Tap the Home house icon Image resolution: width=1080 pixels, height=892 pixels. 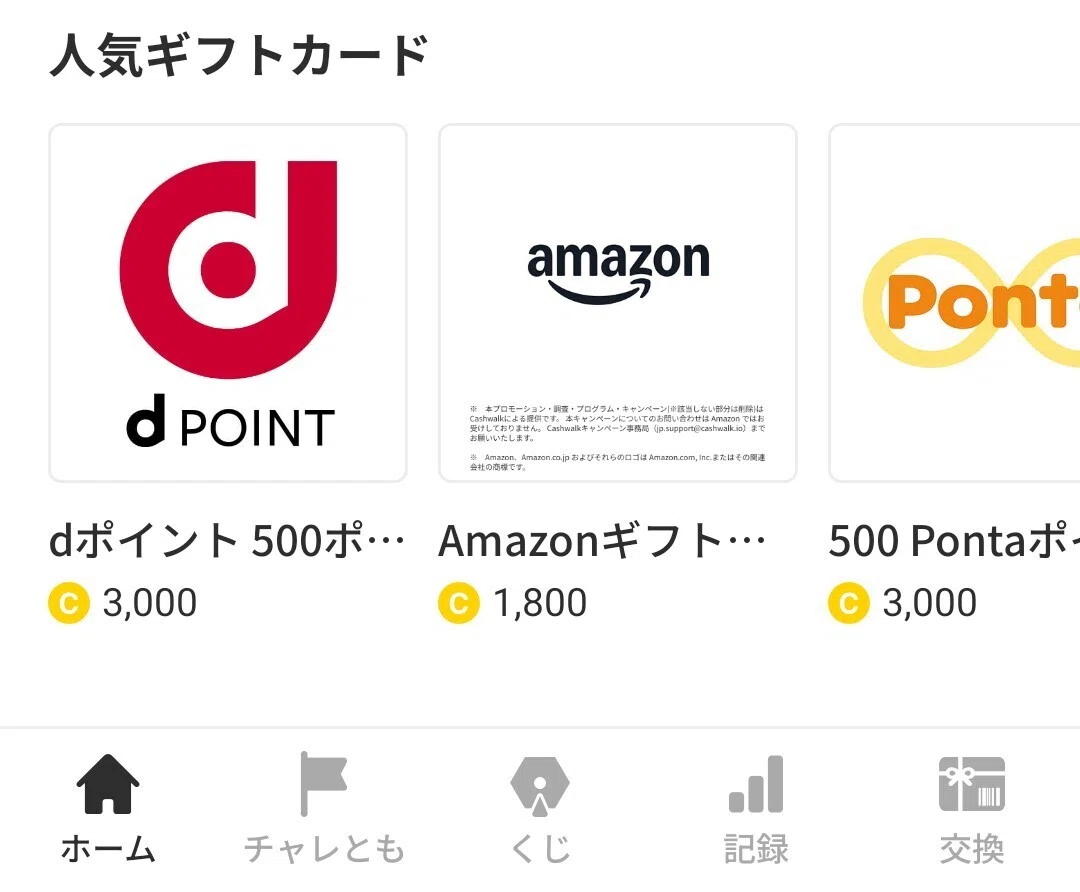(107, 784)
